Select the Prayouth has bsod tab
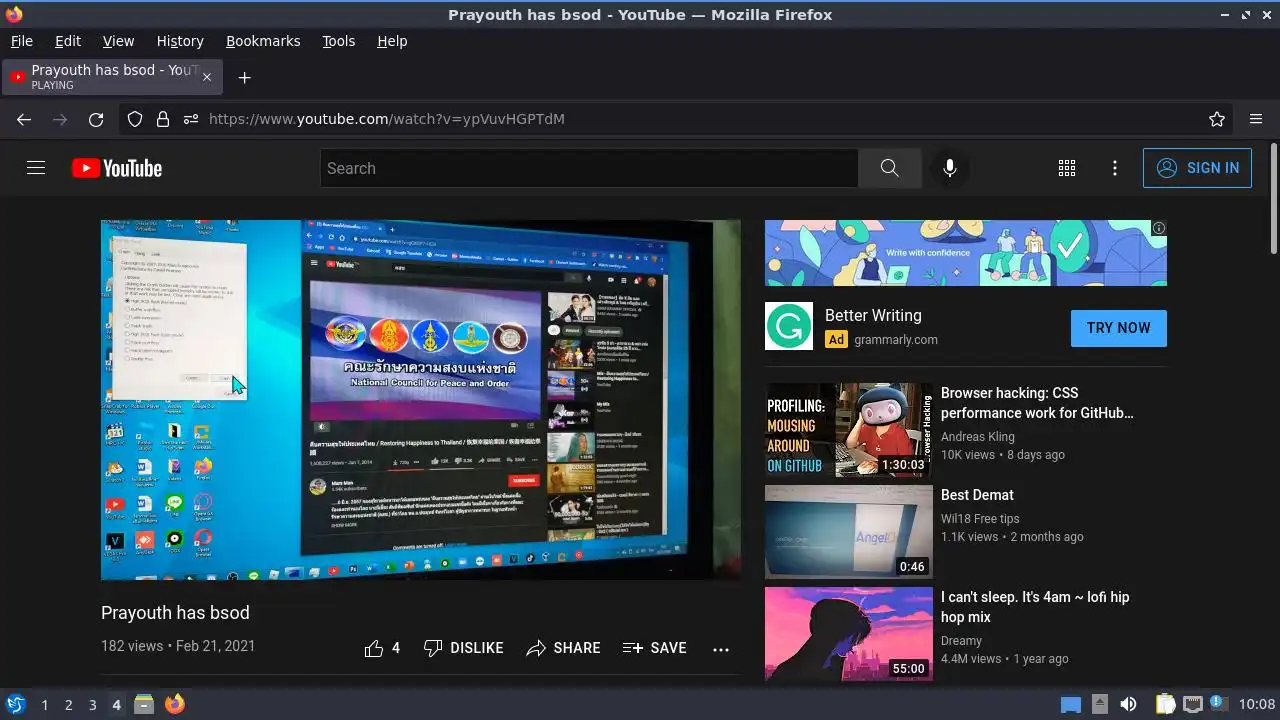Image resolution: width=1280 pixels, height=720 pixels. 112,77
